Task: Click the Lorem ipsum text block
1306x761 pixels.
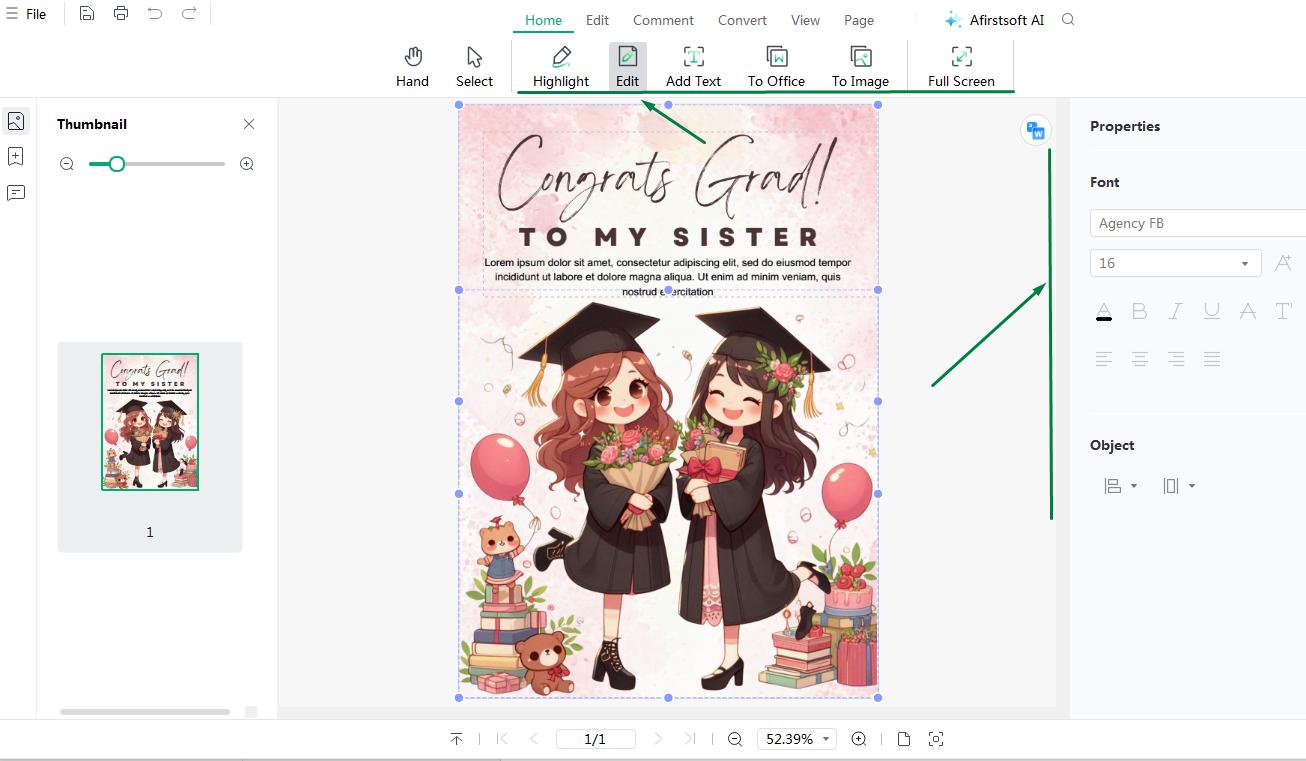Action: pos(668,277)
